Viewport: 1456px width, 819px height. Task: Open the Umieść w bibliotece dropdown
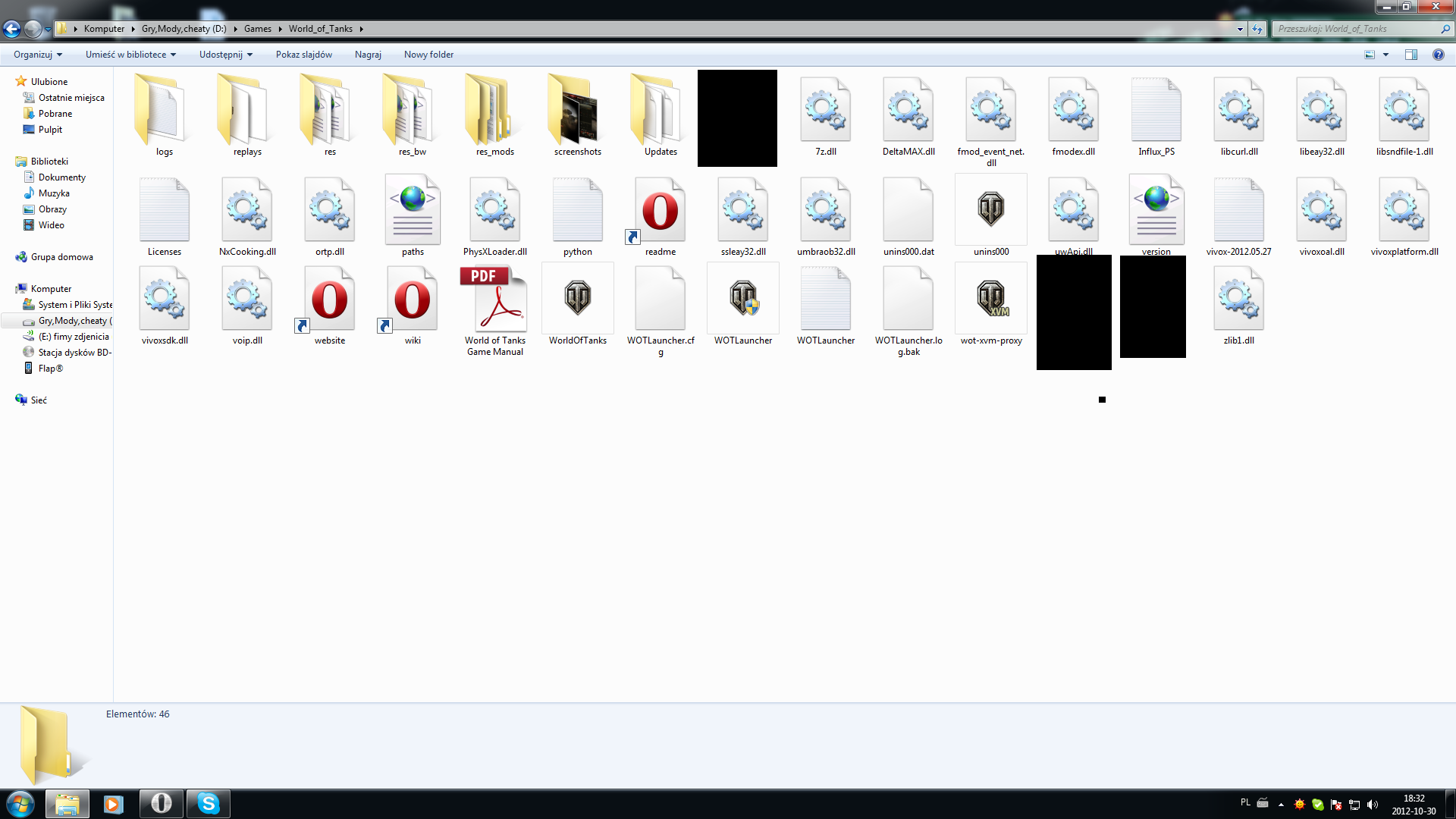(x=130, y=55)
